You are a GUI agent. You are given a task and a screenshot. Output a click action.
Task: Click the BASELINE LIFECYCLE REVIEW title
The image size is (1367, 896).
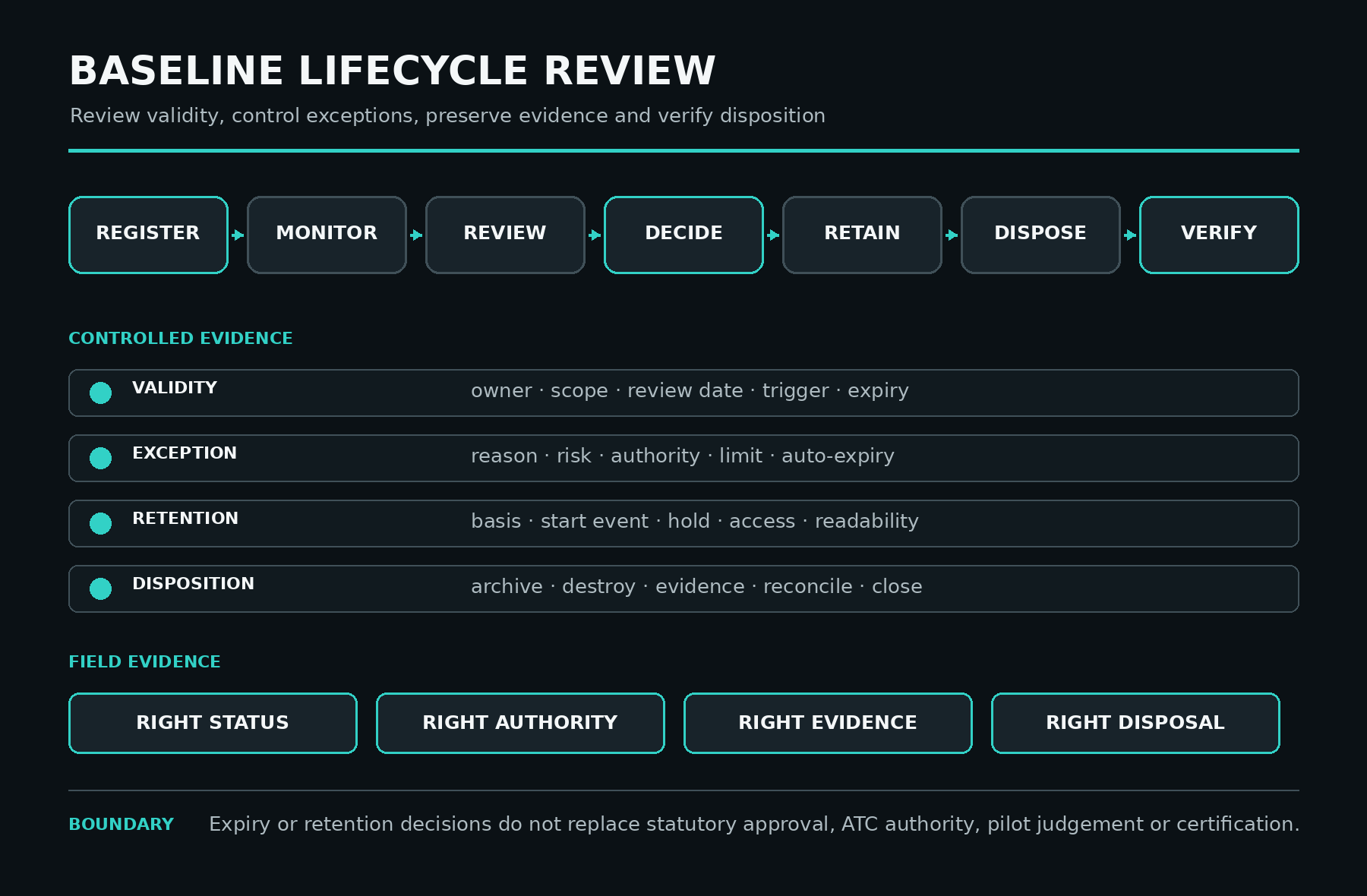[x=392, y=71]
